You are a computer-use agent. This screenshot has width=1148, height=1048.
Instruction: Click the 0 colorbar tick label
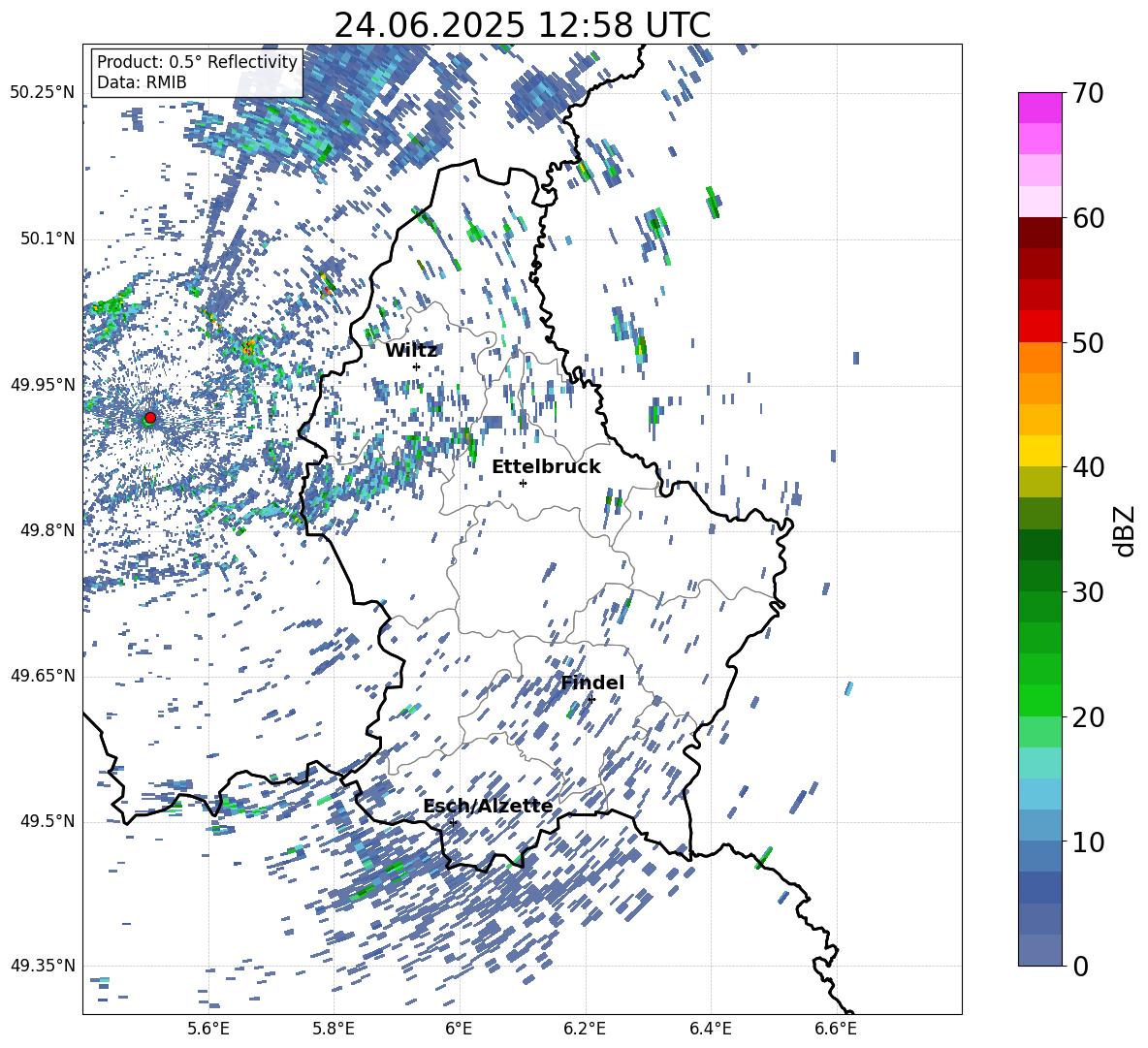(x=1080, y=966)
